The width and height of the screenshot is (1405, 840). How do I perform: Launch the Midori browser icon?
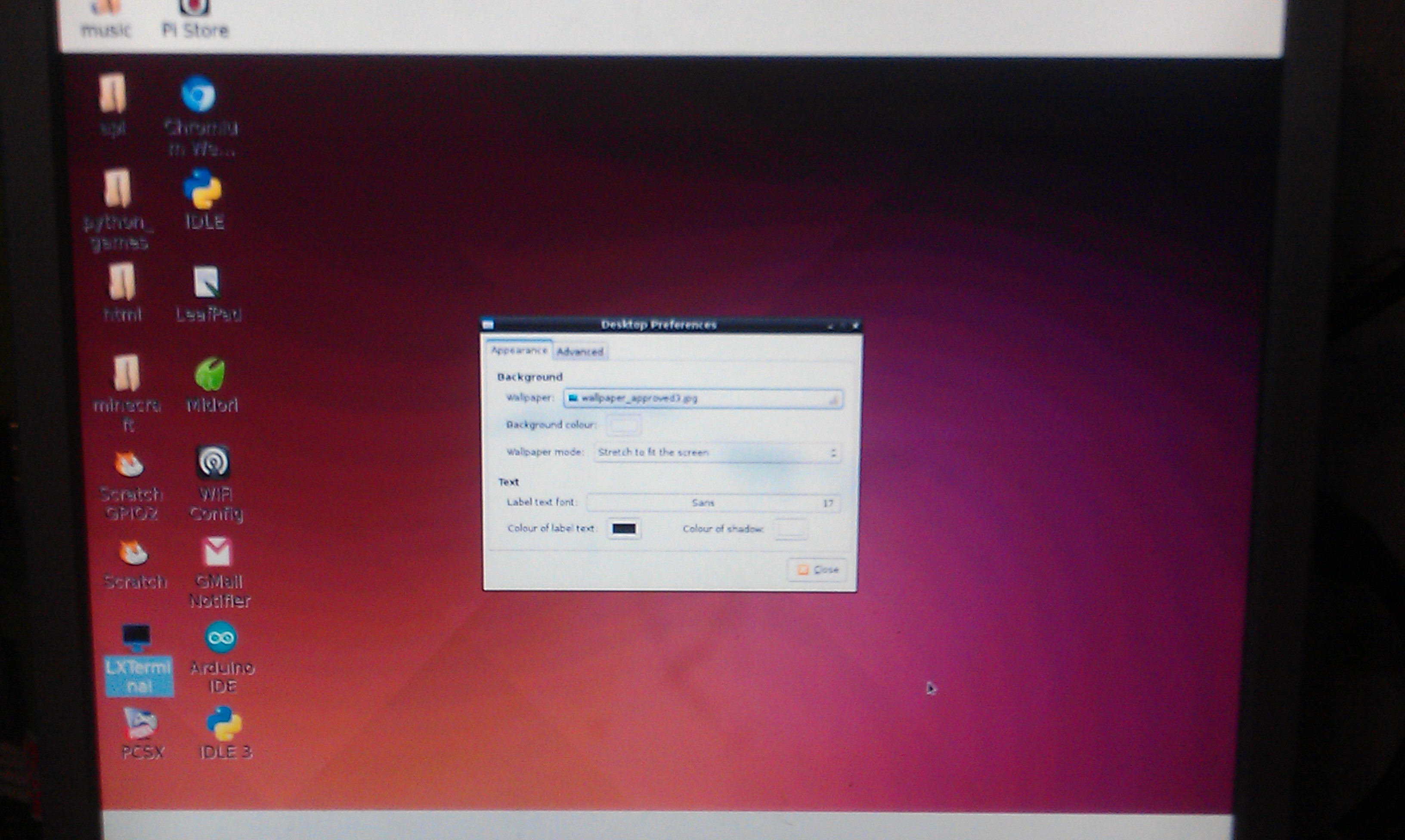pos(210,374)
